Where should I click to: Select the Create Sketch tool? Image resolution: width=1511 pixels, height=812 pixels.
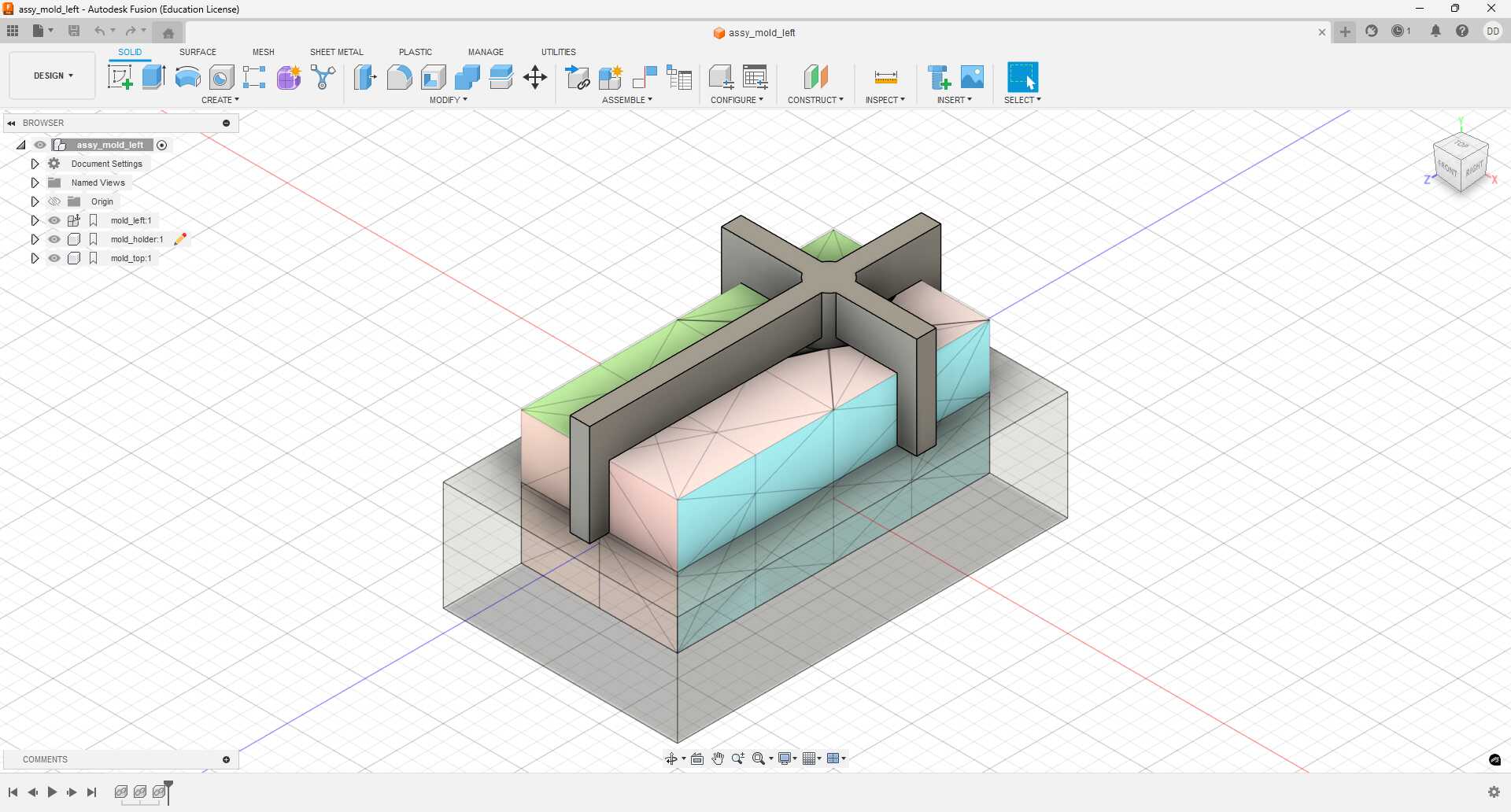(120, 76)
